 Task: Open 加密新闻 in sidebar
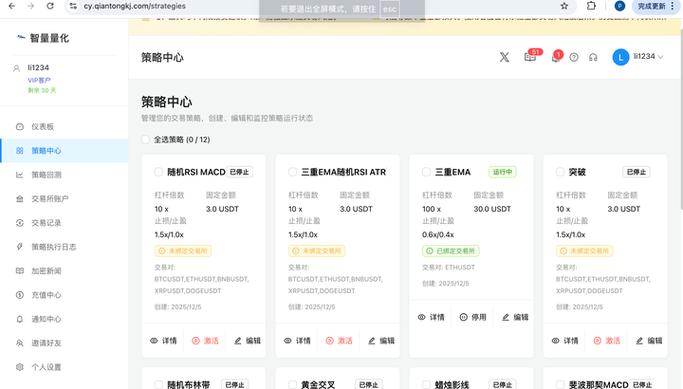(x=64, y=271)
